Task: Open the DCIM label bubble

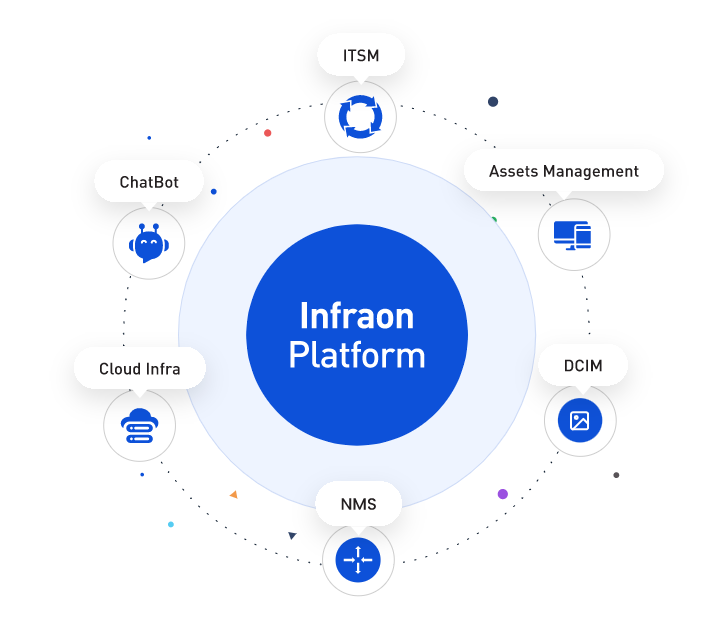Action: pos(583,366)
